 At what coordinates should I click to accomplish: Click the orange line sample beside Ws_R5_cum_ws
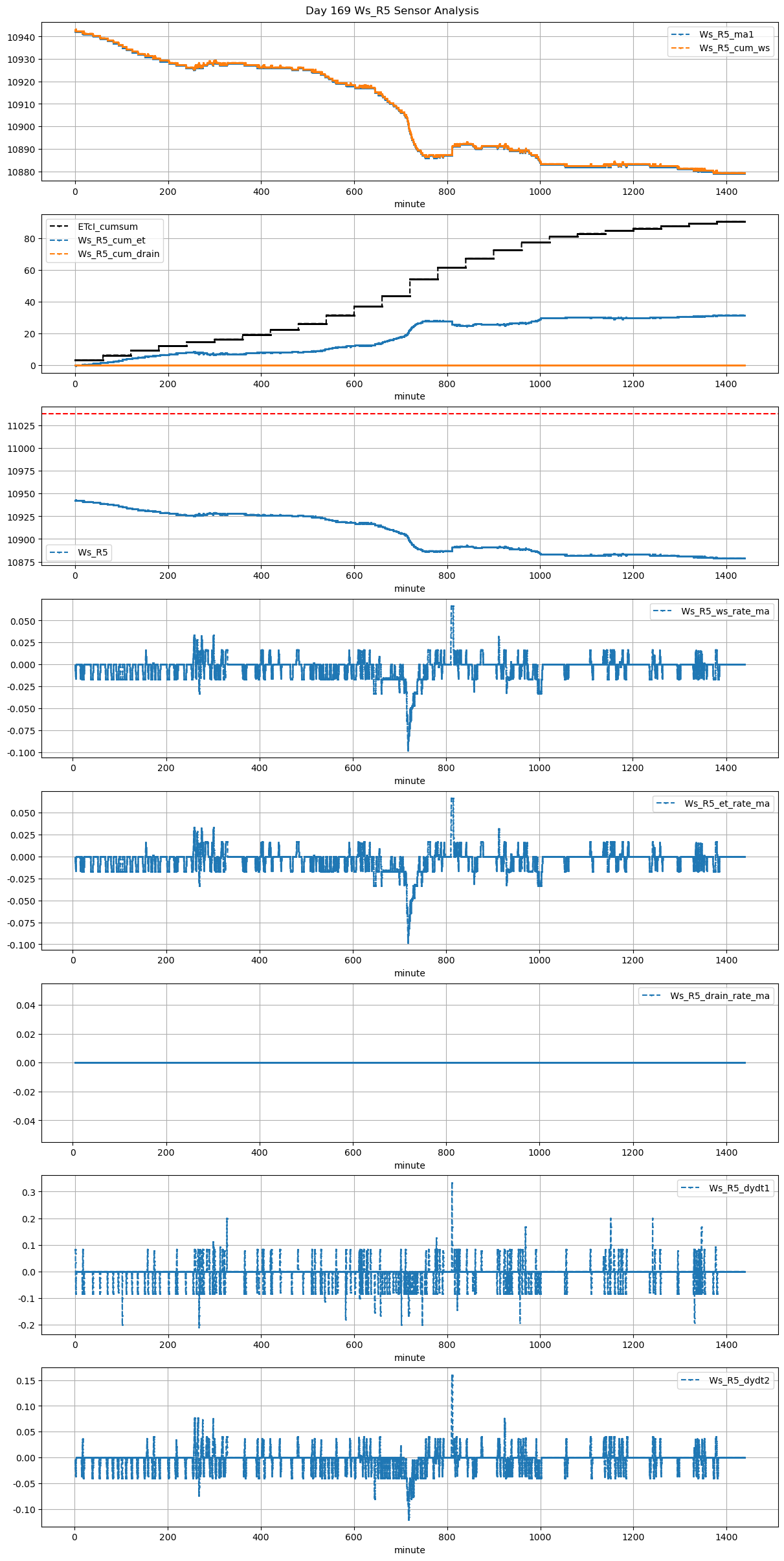pyautogui.click(x=681, y=48)
